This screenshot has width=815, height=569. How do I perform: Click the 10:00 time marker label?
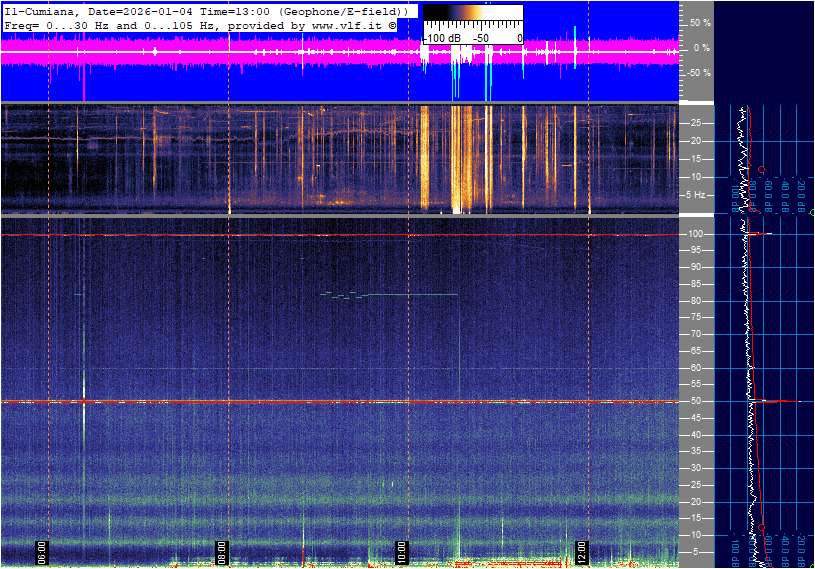point(401,551)
